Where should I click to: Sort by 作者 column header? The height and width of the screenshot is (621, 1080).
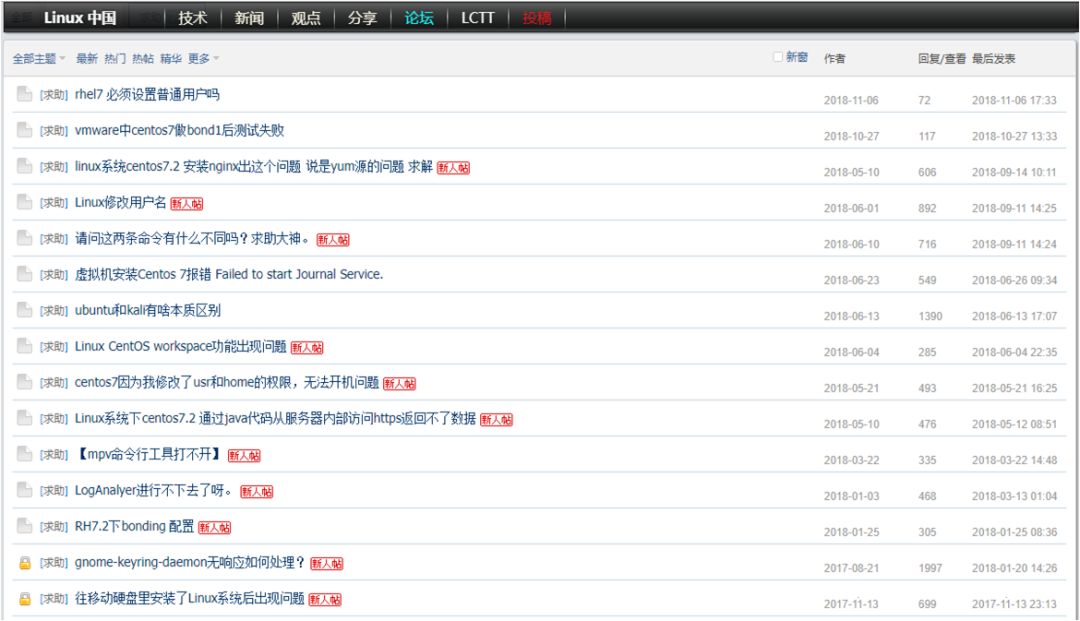834,59
